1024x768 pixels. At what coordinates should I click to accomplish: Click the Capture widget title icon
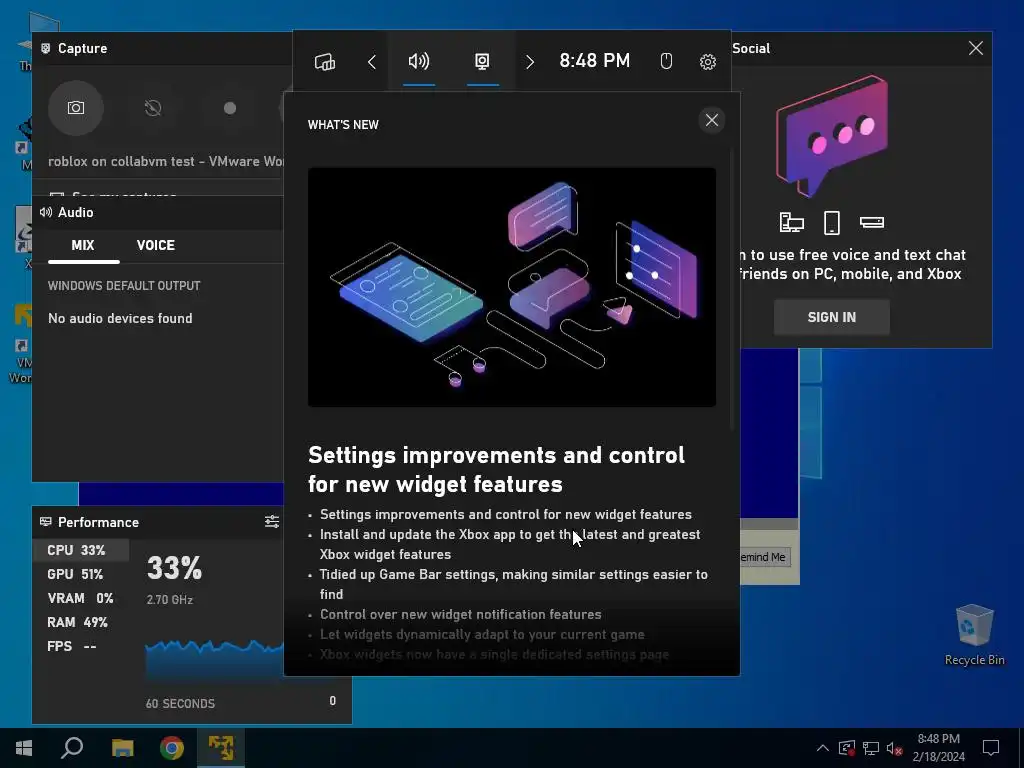[x=46, y=48]
